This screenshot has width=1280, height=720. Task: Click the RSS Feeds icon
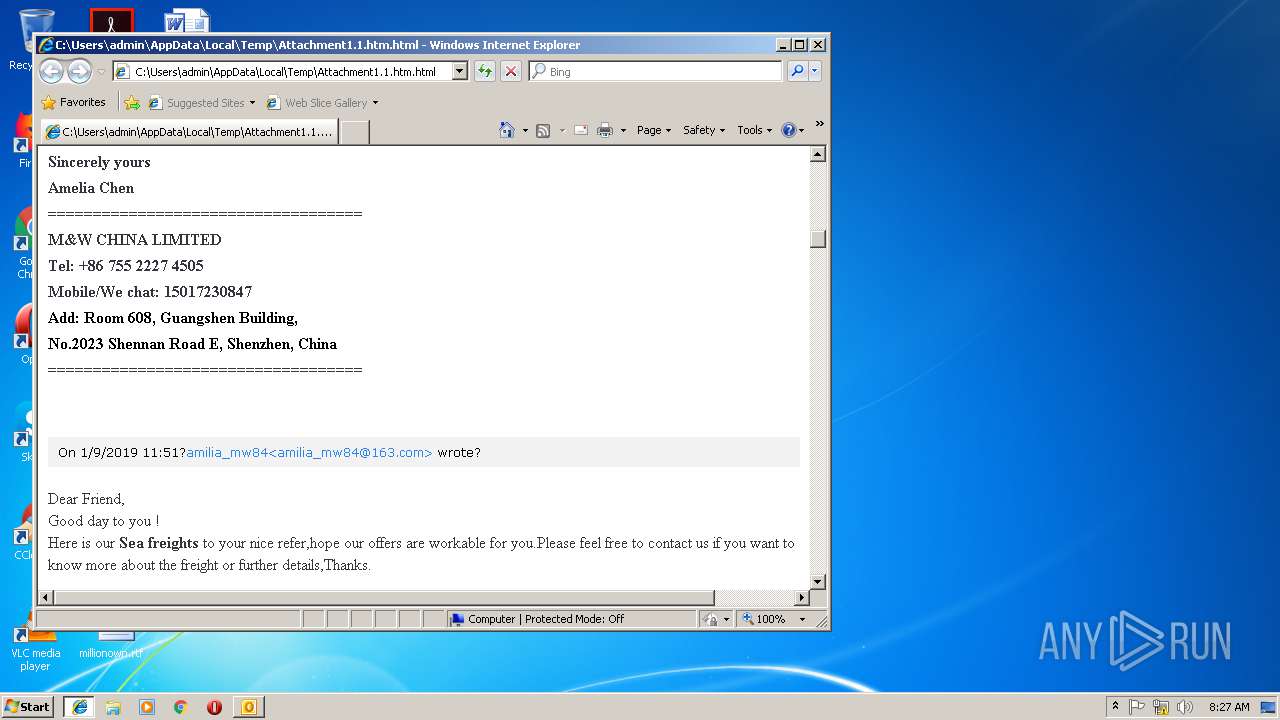point(543,130)
